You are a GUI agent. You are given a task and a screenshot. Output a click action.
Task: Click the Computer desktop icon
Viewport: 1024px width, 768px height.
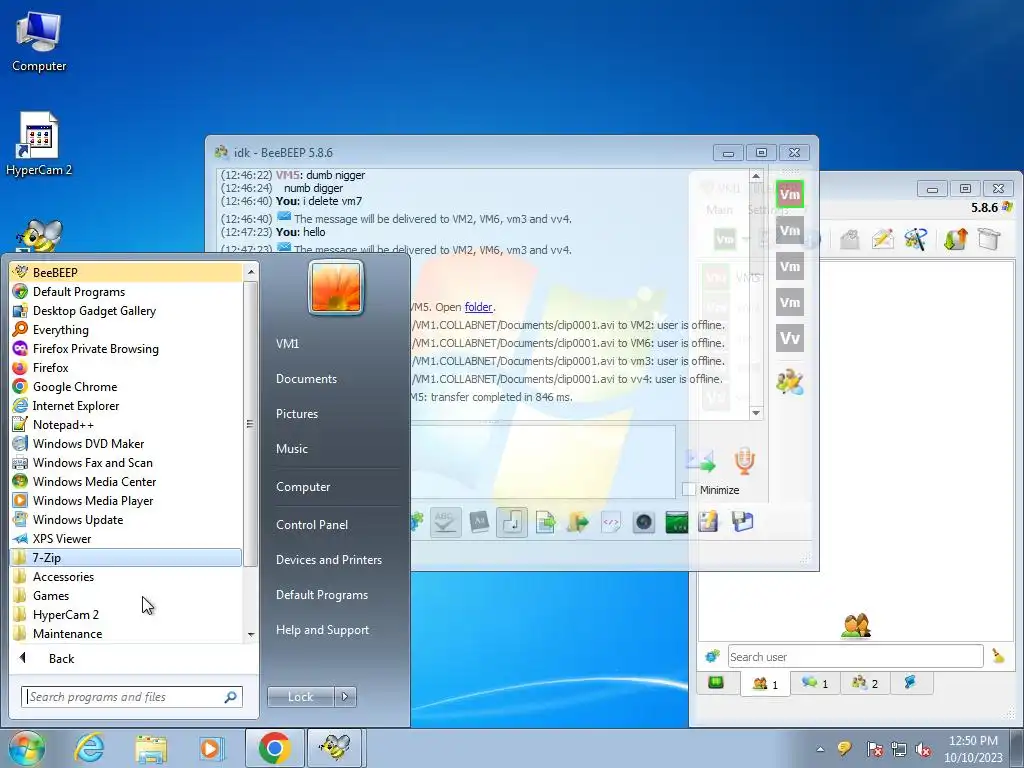click(39, 42)
